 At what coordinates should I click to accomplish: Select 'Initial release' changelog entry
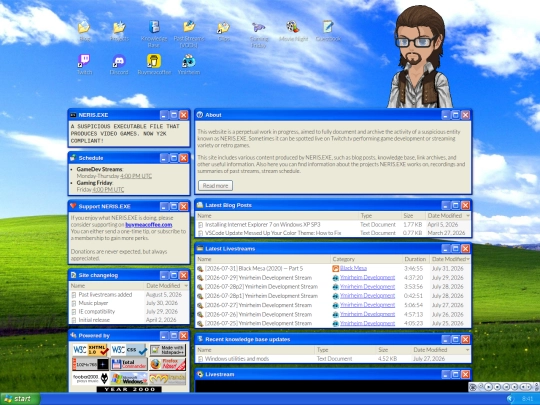[x=94, y=320]
